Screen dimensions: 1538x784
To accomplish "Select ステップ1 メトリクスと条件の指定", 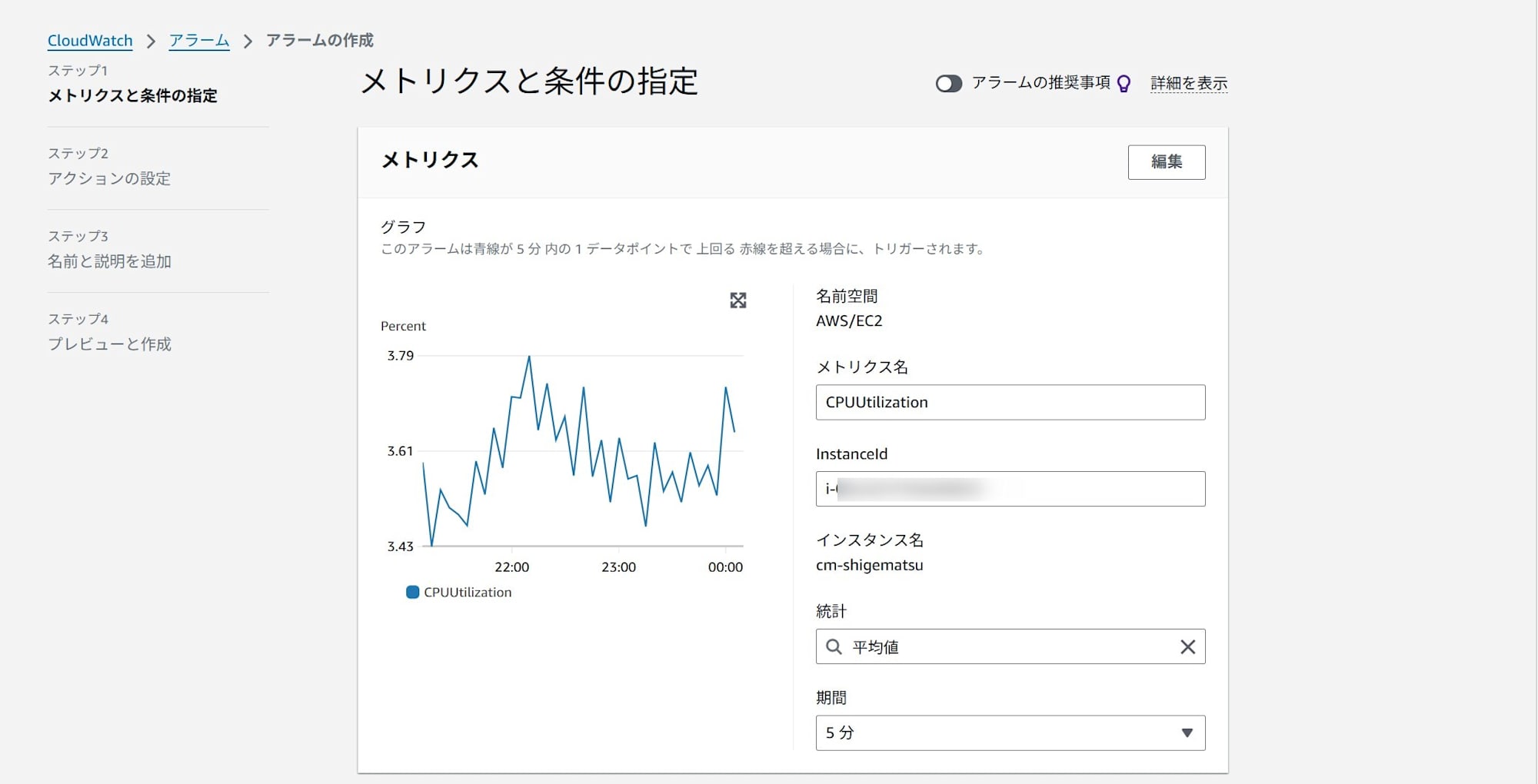I will (x=132, y=84).
